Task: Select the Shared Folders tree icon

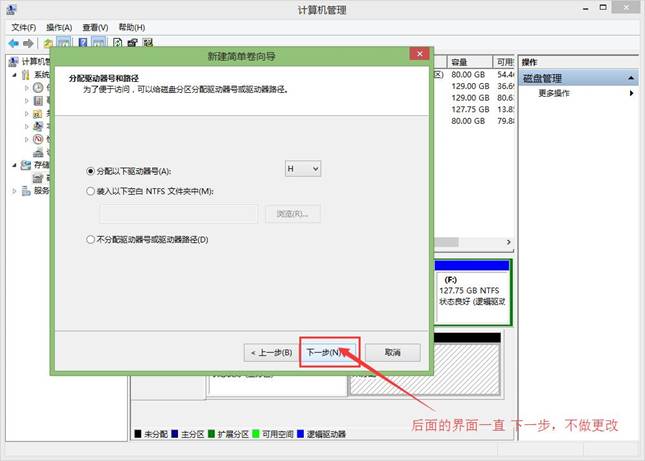Action: tap(38, 114)
